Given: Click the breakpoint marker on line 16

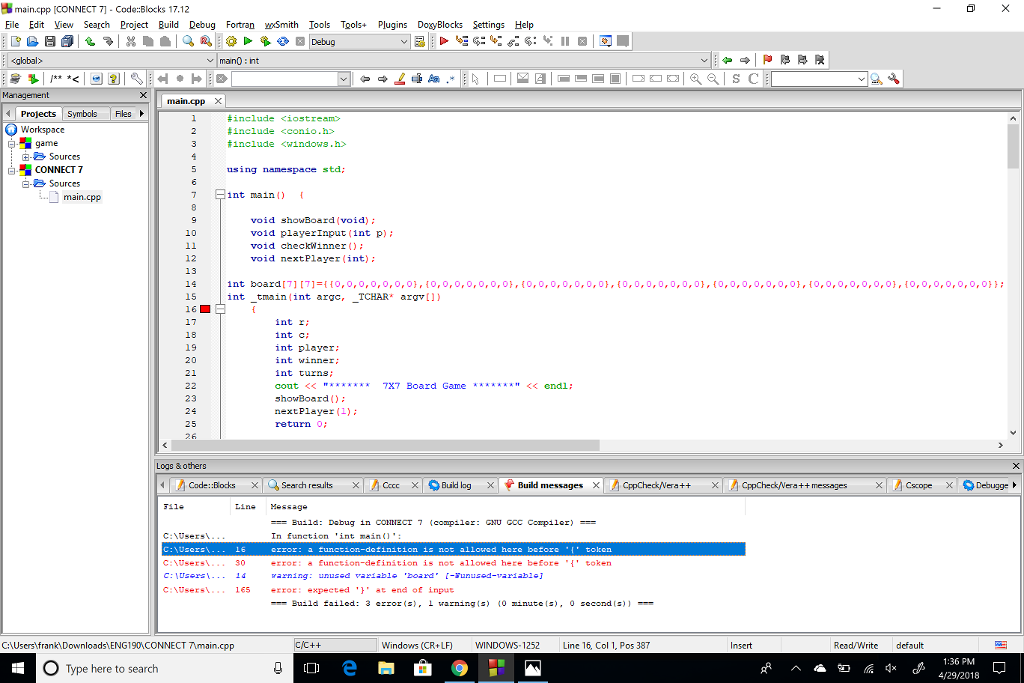Looking at the screenshot, I should [x=206, y=309].
